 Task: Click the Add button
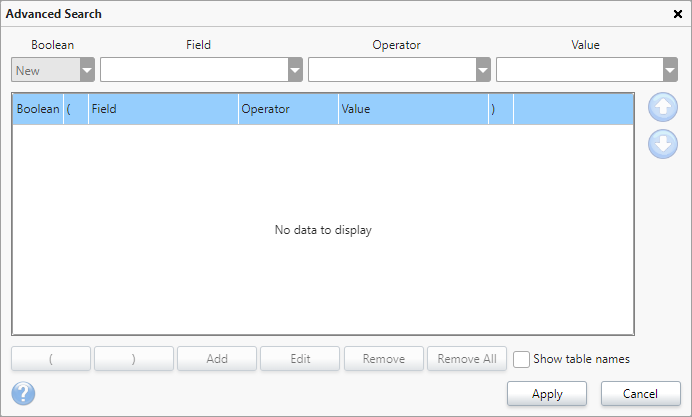click(217, 359)
